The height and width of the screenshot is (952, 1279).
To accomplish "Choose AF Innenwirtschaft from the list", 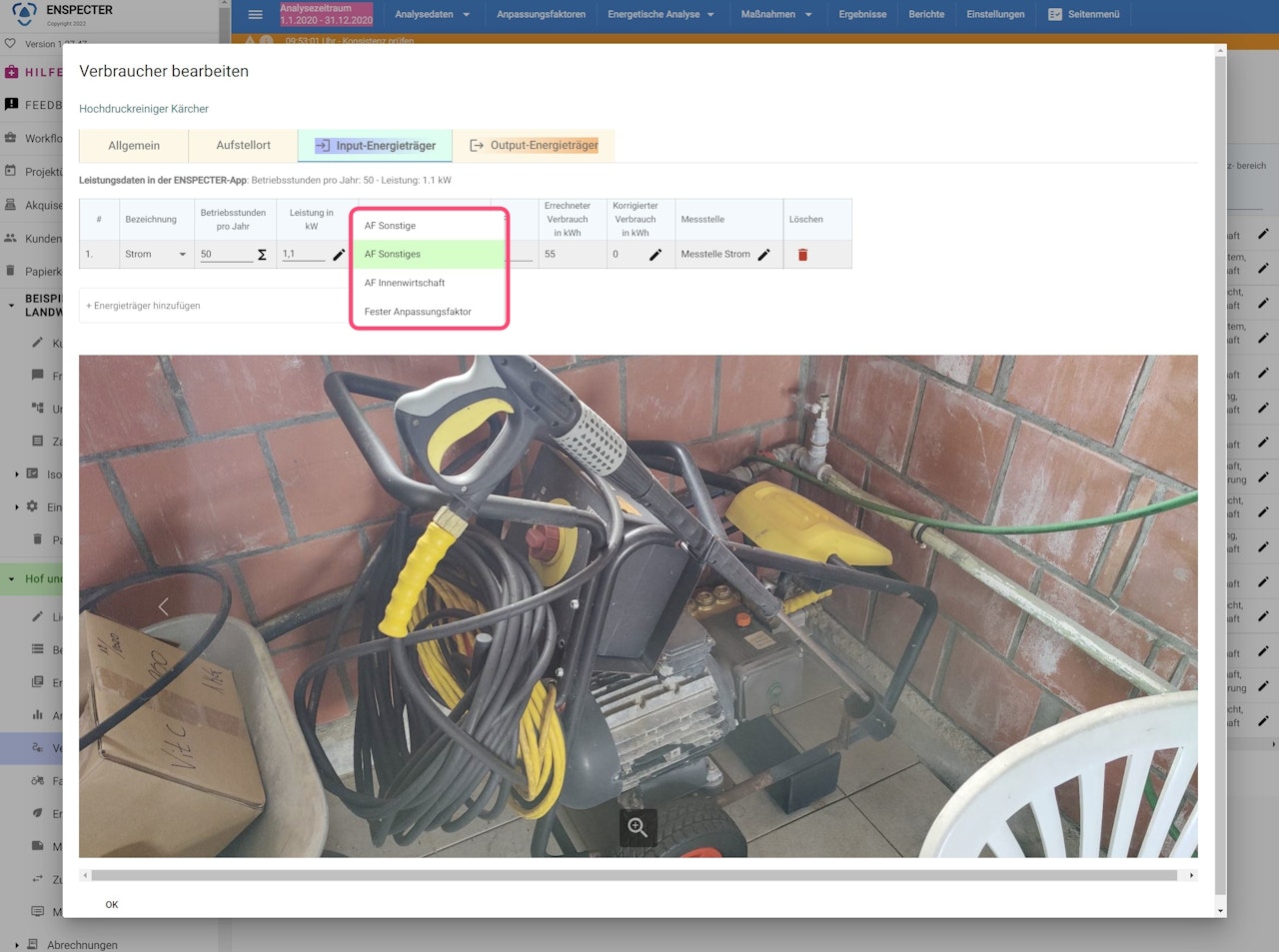I will tap(405, 283).
